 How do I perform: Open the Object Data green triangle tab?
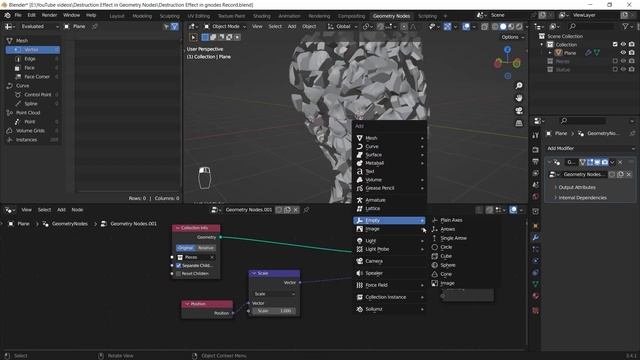(x=536, y=284)
